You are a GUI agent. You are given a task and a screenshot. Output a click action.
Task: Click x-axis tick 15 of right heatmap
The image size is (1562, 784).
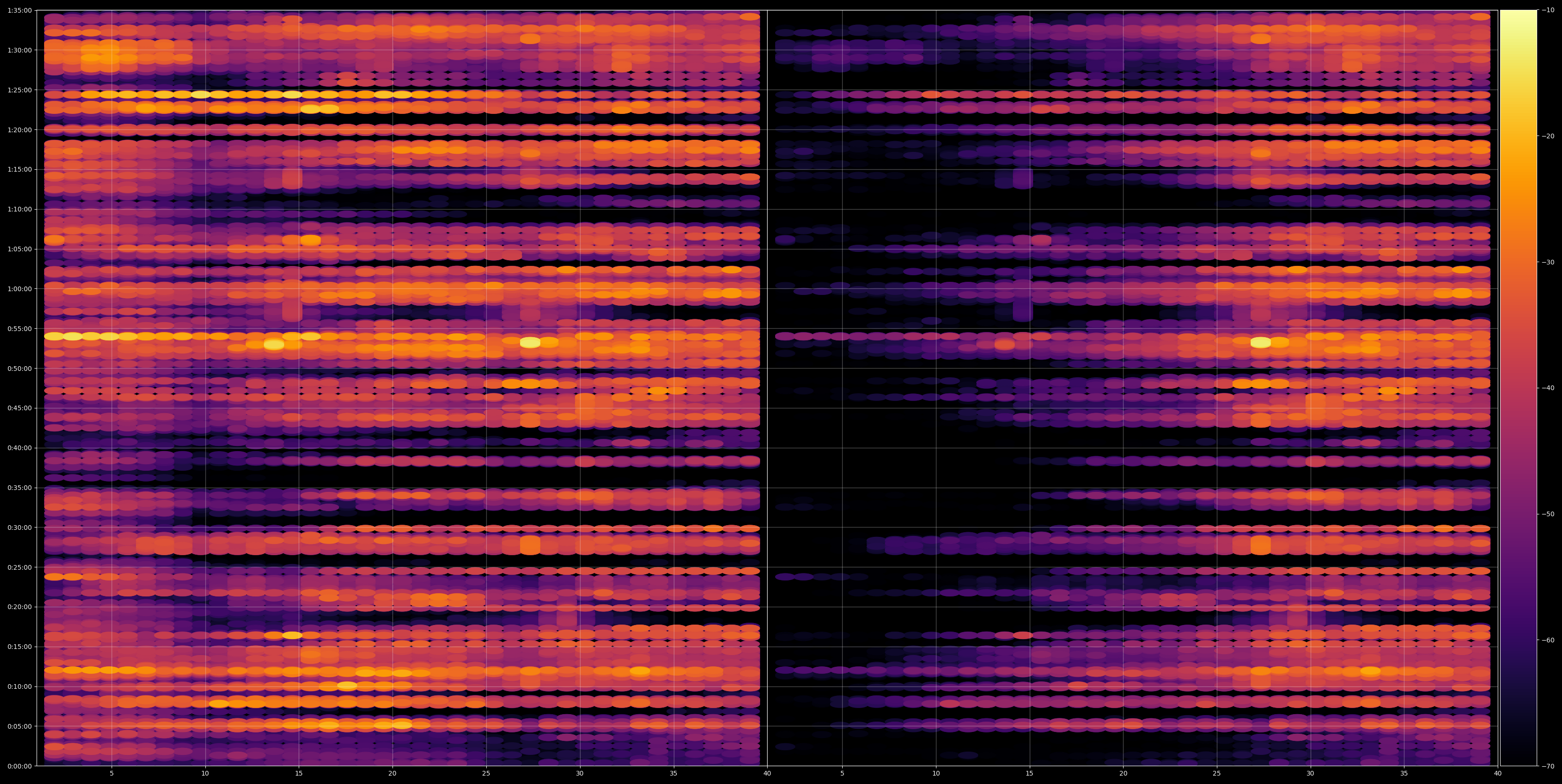(1030, 773)
